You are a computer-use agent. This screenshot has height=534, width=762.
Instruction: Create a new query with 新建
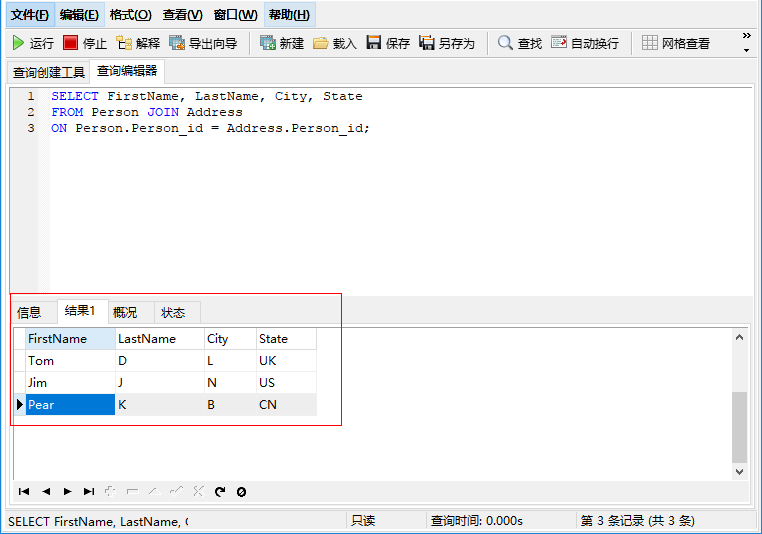[x=282, y=43]
